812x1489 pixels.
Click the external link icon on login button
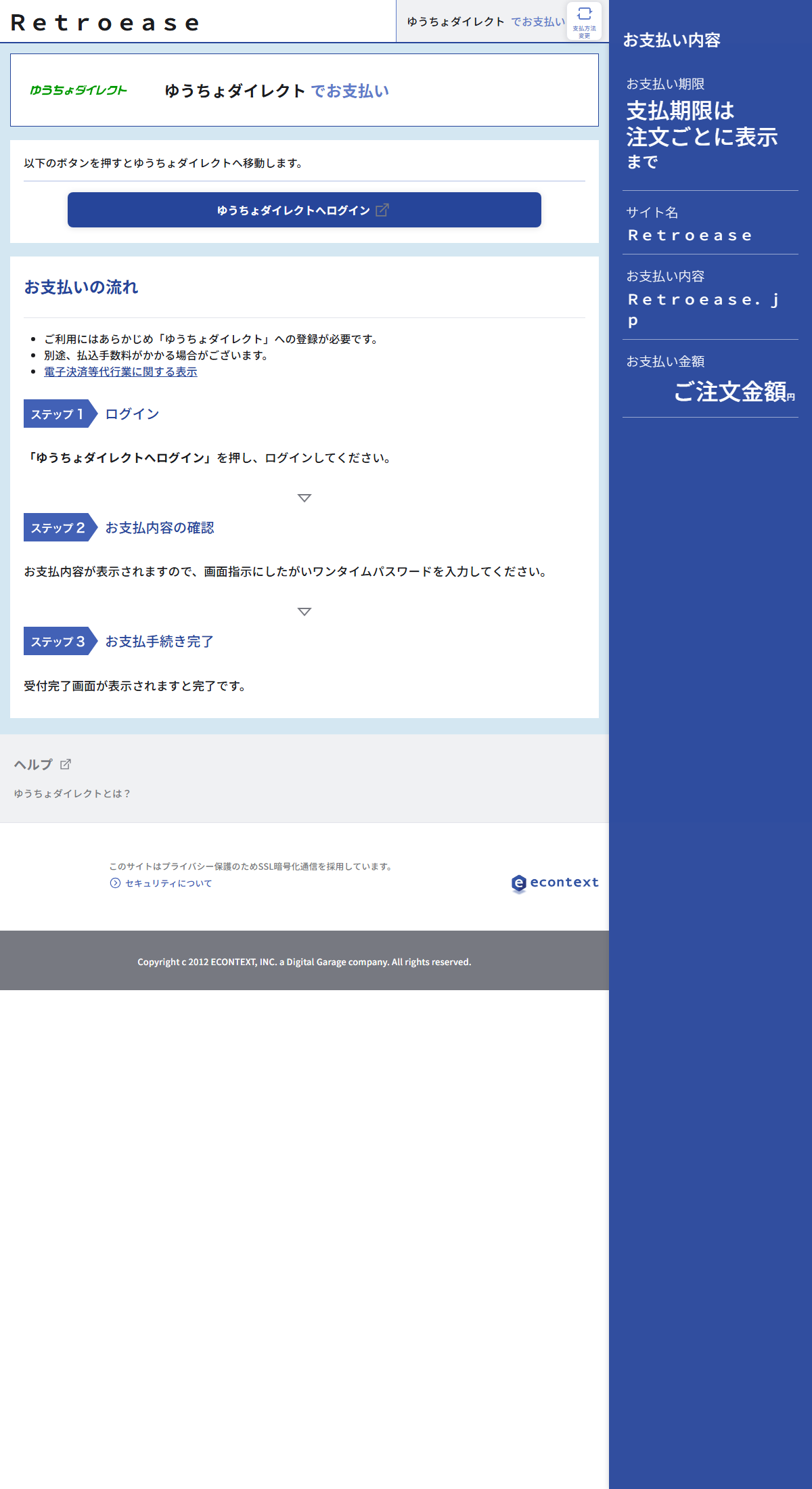382,210
